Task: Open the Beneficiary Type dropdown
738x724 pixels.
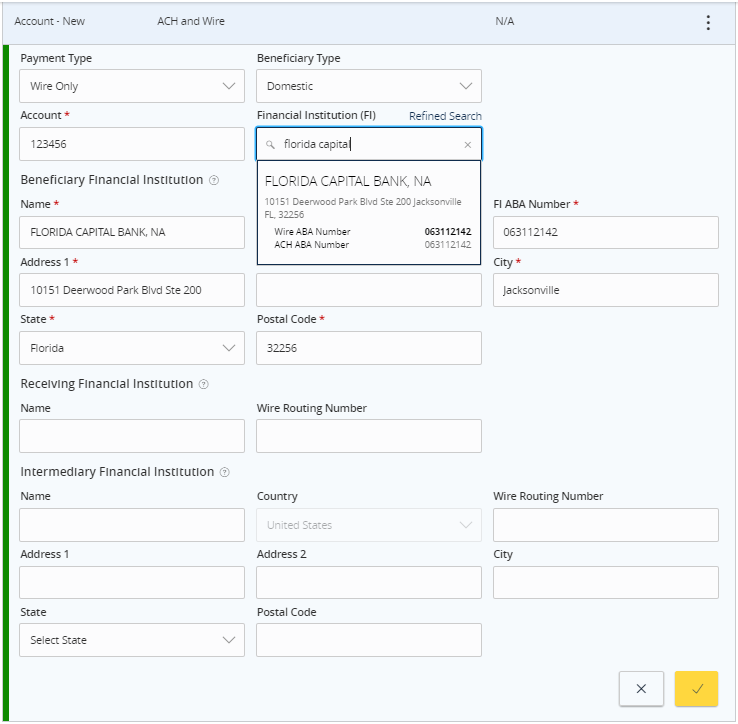Action: [x=369, y=86]
